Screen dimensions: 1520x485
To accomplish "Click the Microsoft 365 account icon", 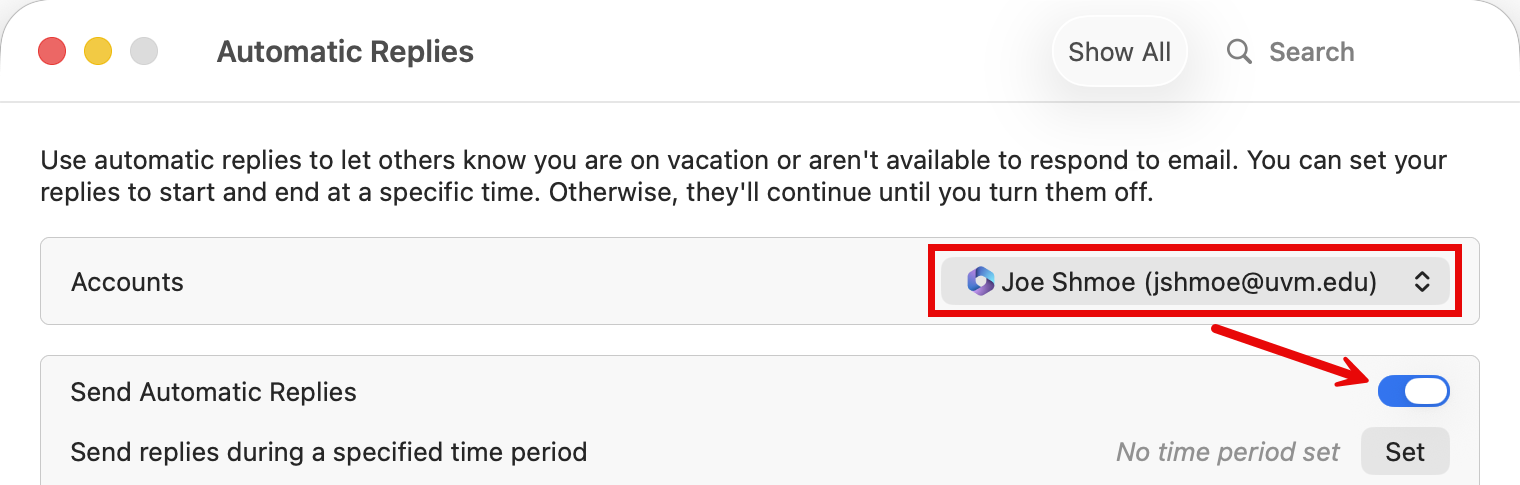I will click(x=980, y=282).
